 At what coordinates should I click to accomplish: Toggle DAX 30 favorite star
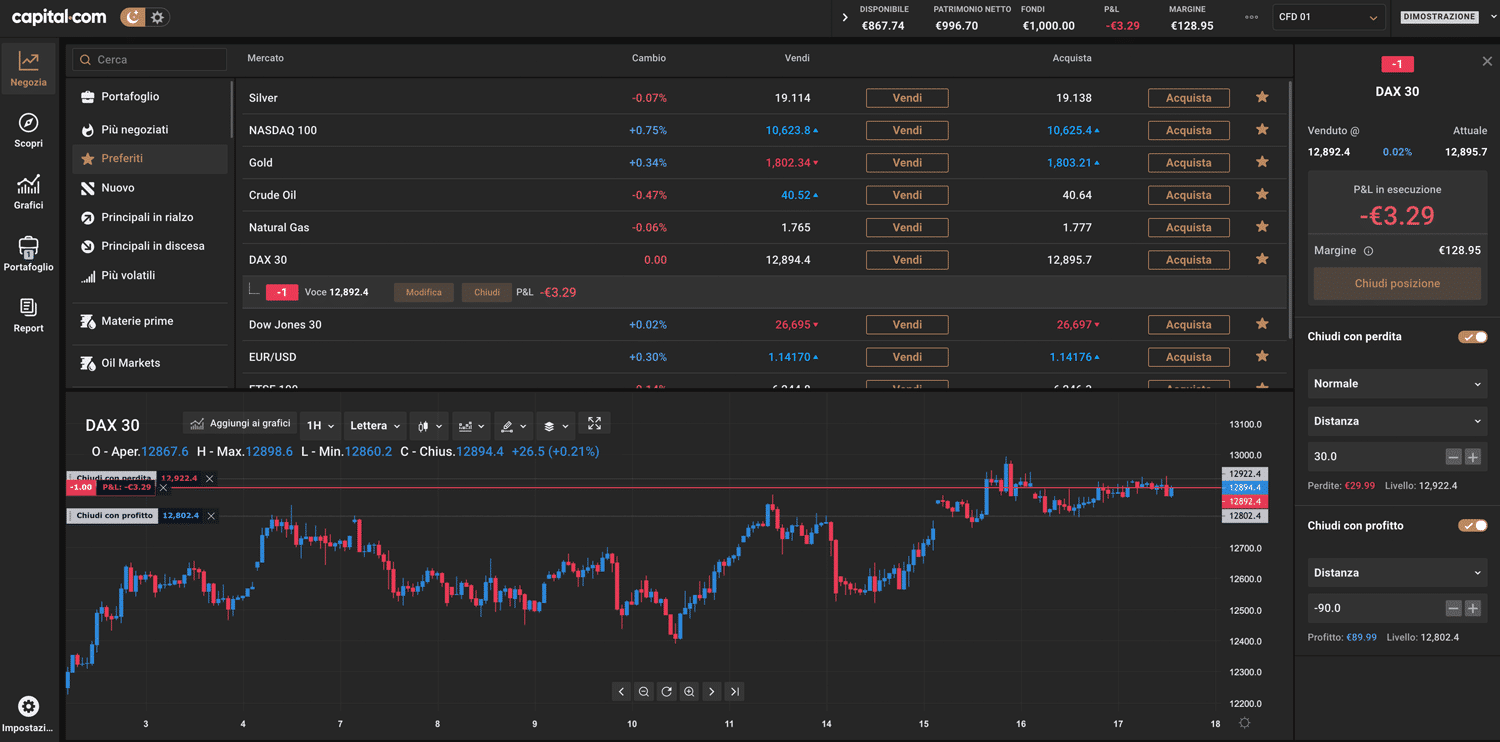[1262, 260]
